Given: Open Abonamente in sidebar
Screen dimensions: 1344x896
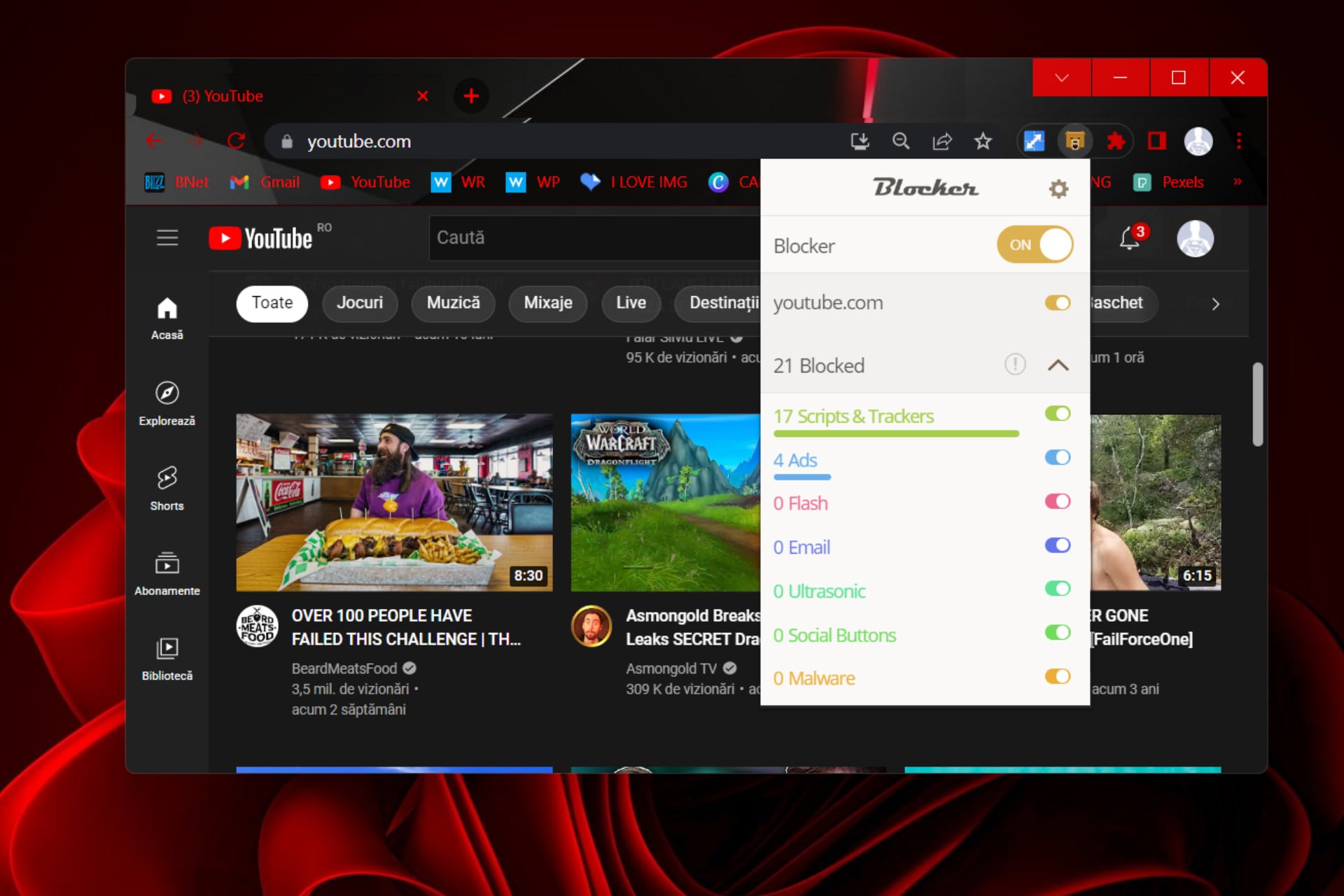Looking at the screenshot, I should pos(167,574).
